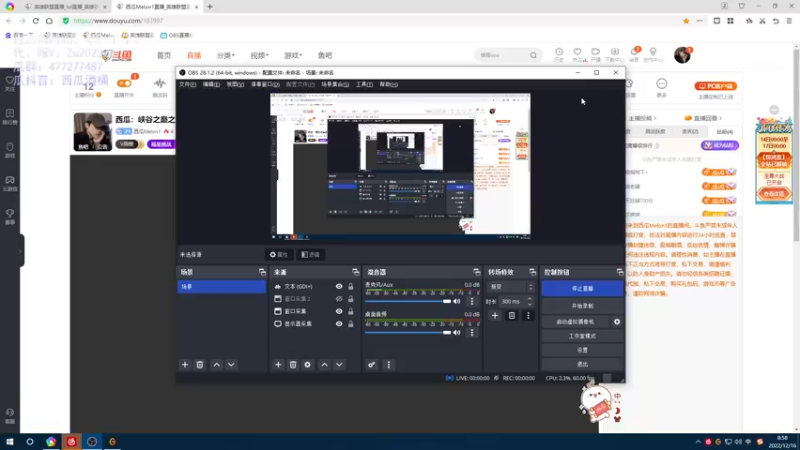Add a new scene with the plus icon
Image resolution: width=800 pixels, height=450 pixels.
click(185, 365)
